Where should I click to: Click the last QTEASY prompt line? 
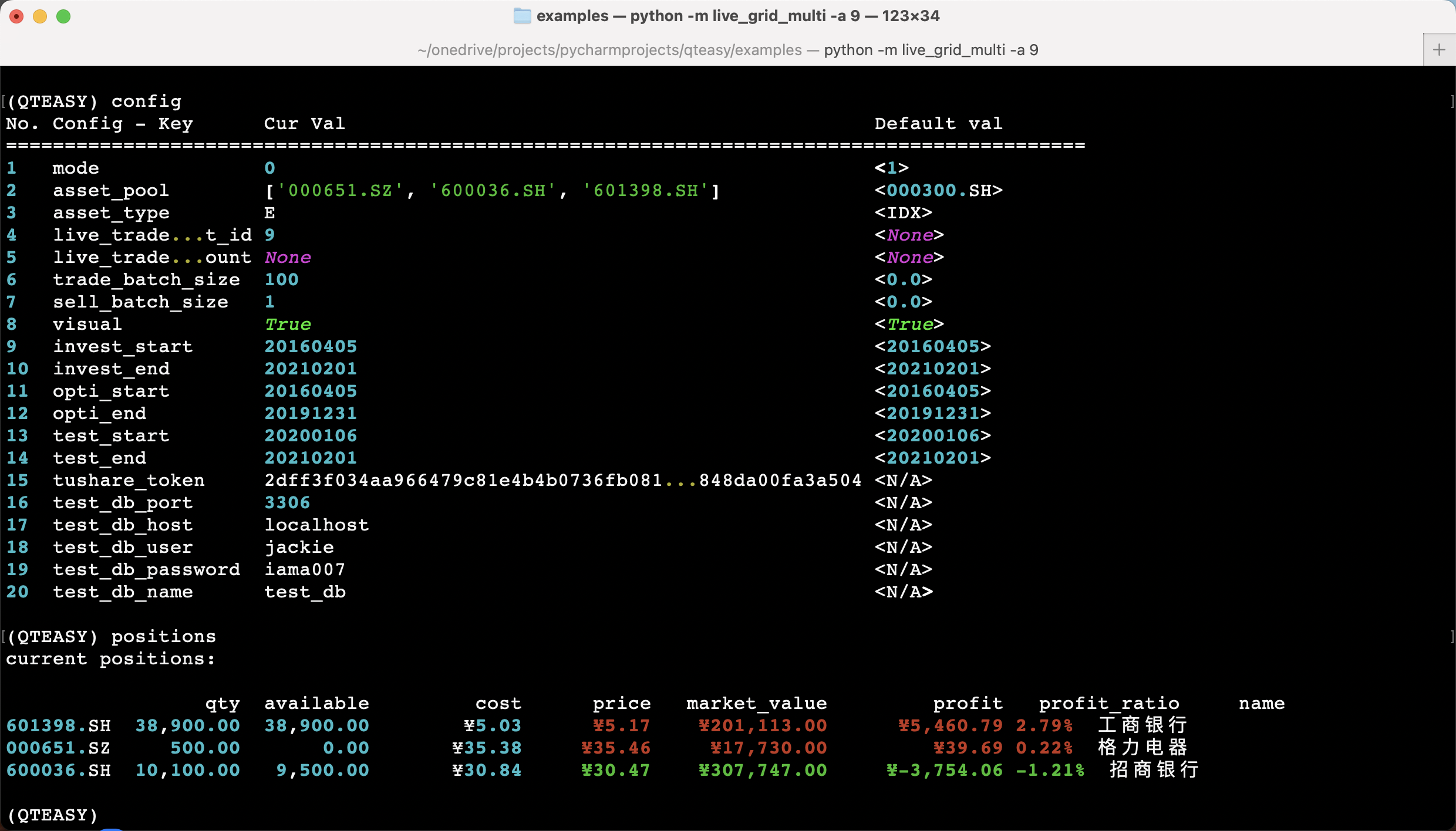(x=53, y=815)
